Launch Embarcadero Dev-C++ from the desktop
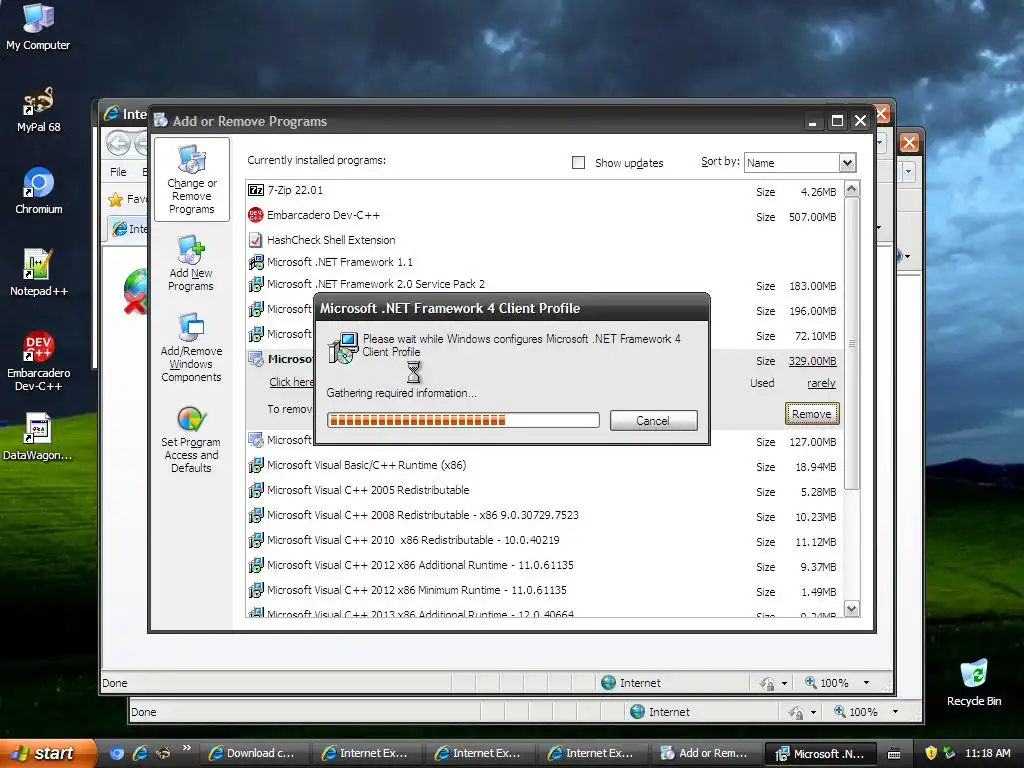Screen dimensions: 1024x768 click(39, 361)
